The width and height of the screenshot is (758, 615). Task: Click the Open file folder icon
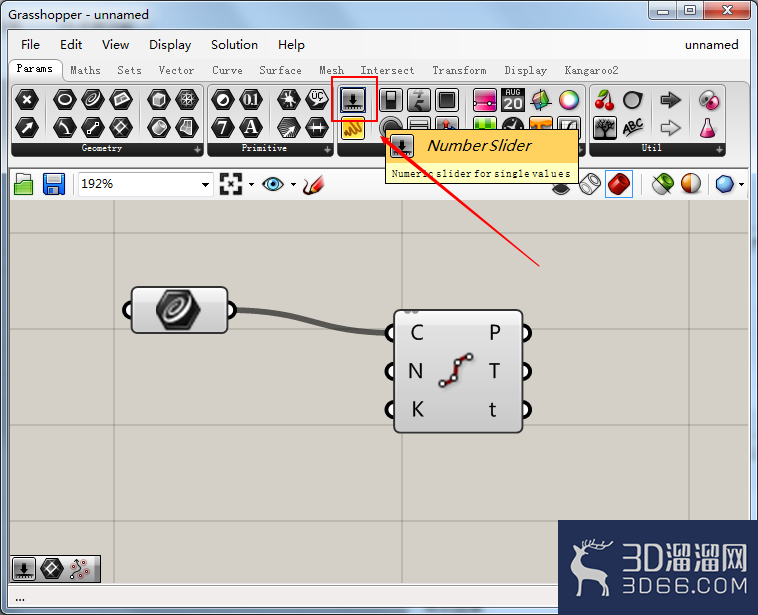click(24, 184)
